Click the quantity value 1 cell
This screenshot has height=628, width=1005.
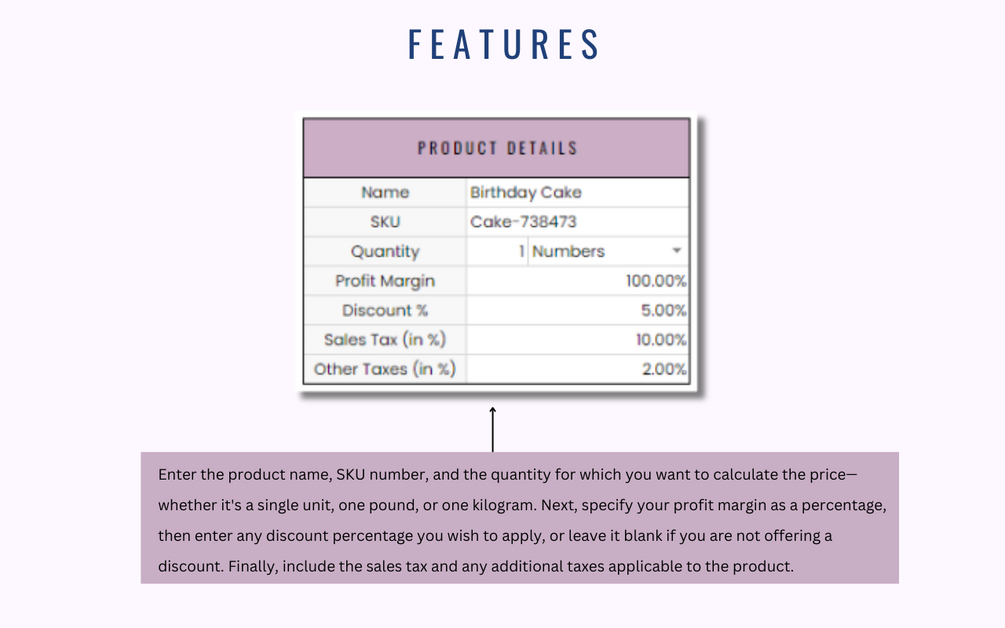point(497,252)
